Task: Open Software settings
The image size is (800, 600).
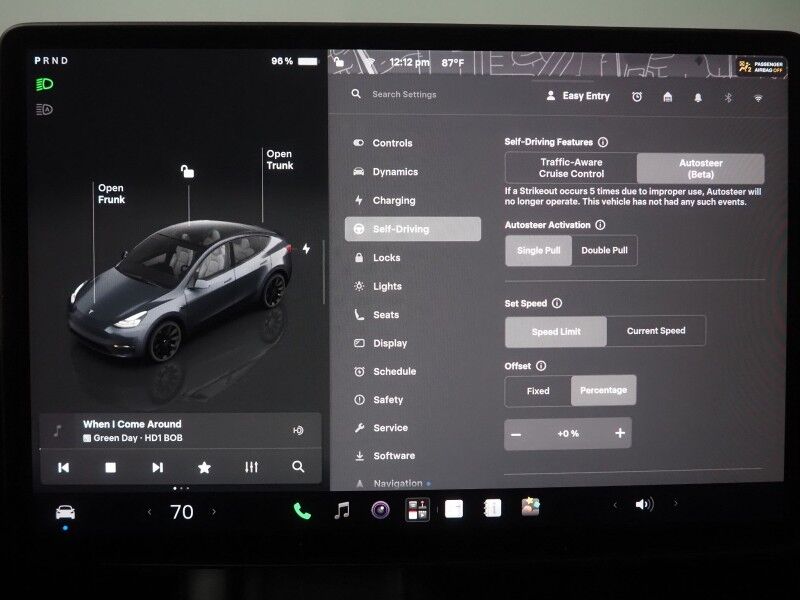Action: (x=413, y=456)
